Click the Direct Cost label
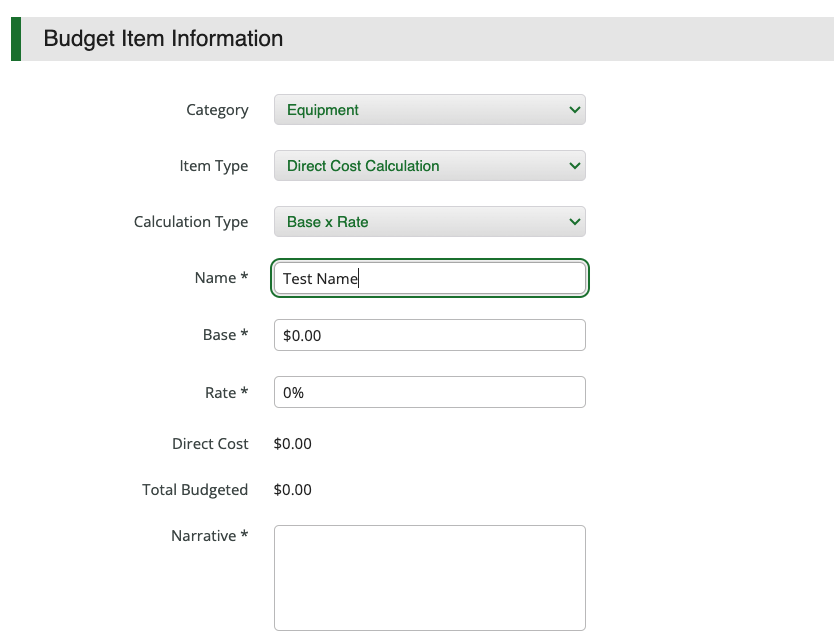834x634 pixels. pyautogui.click(x=210, y=444)
